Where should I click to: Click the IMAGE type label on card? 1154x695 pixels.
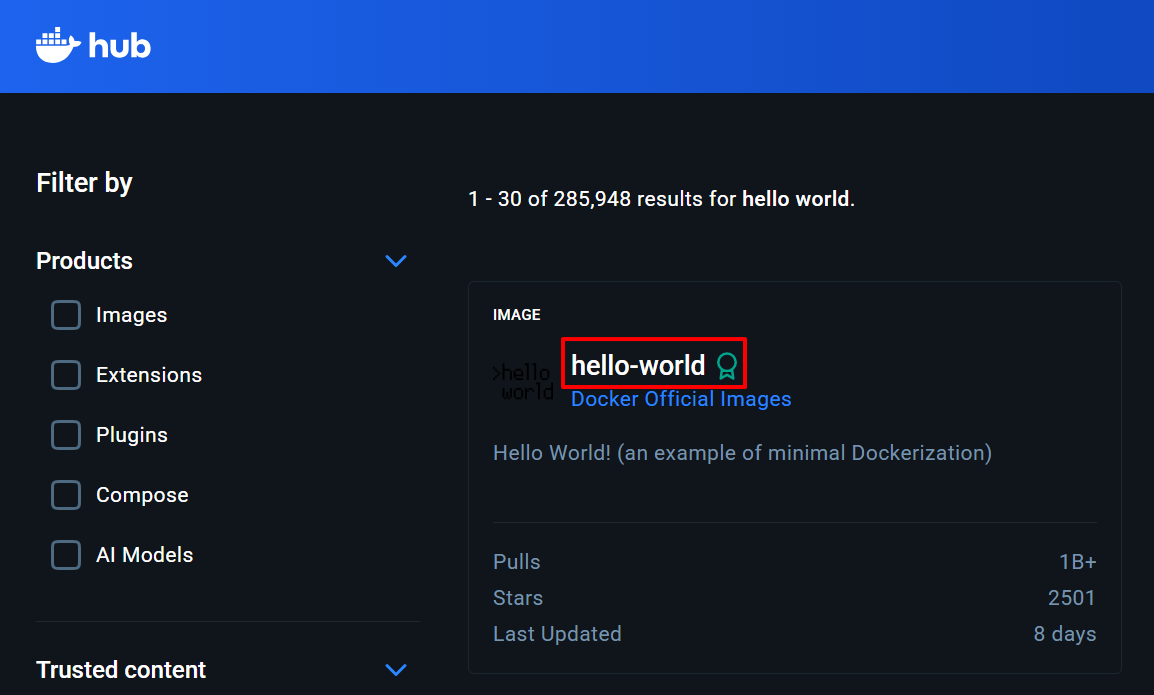[x=517, y=315]
